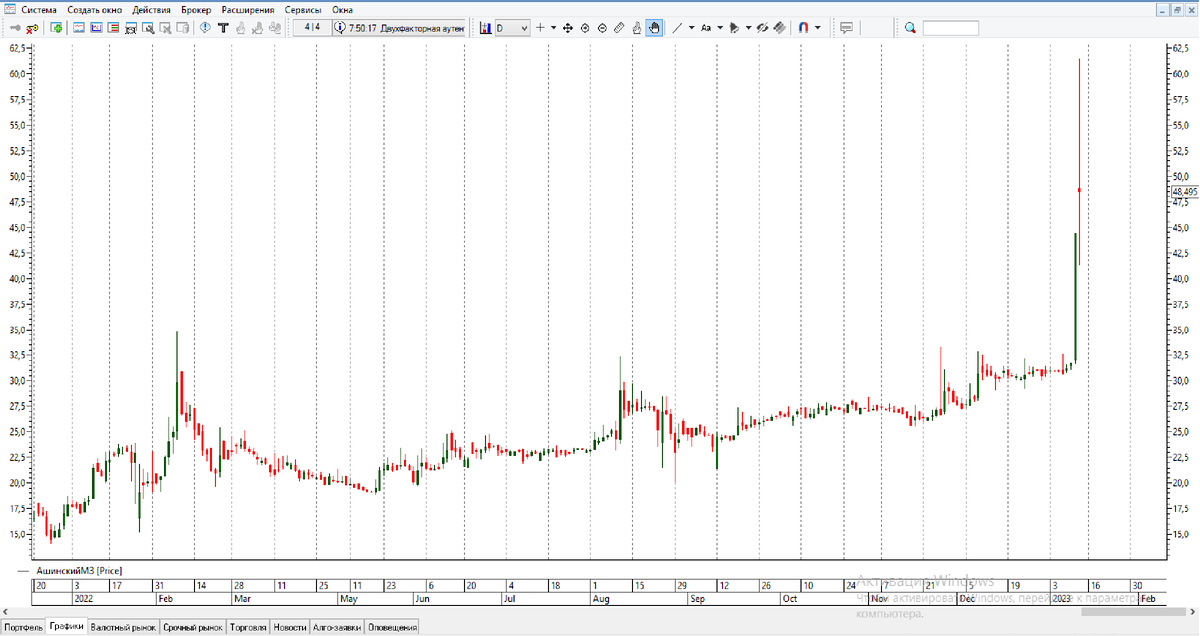This screenshot has height=636, width=1200.
Task: Switch to the Алго-заявки tab
Action: [337, 627]
